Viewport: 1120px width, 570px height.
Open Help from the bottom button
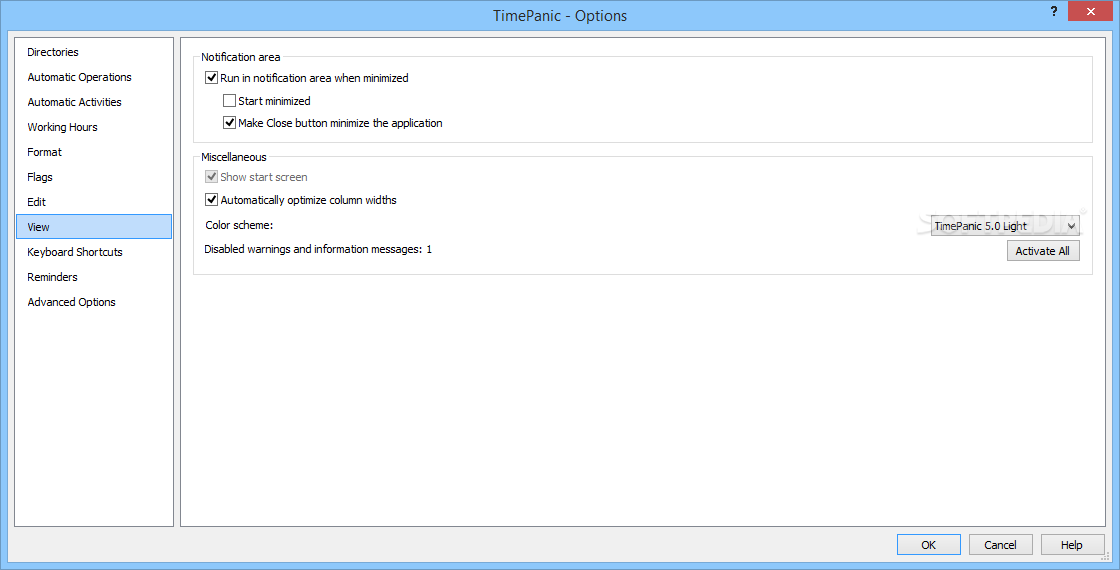[x=1071, y=544]
